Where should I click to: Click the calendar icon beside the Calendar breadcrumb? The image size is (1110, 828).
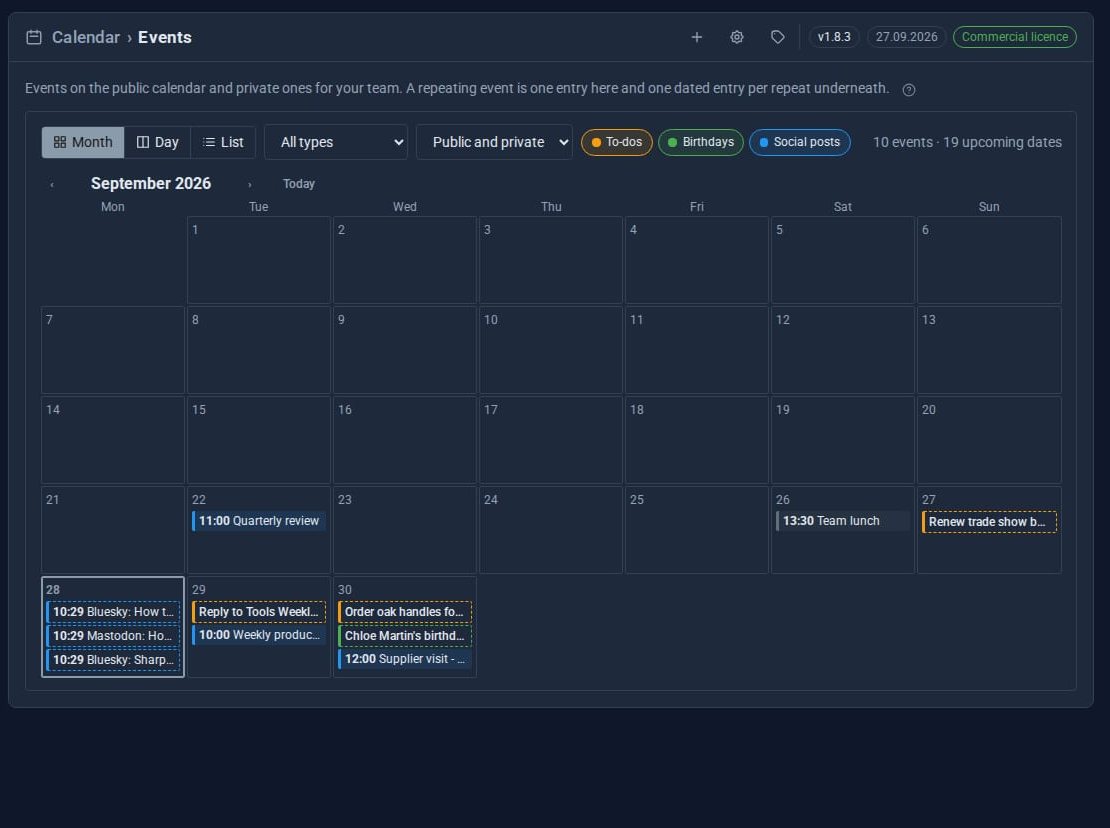point(34,37)
